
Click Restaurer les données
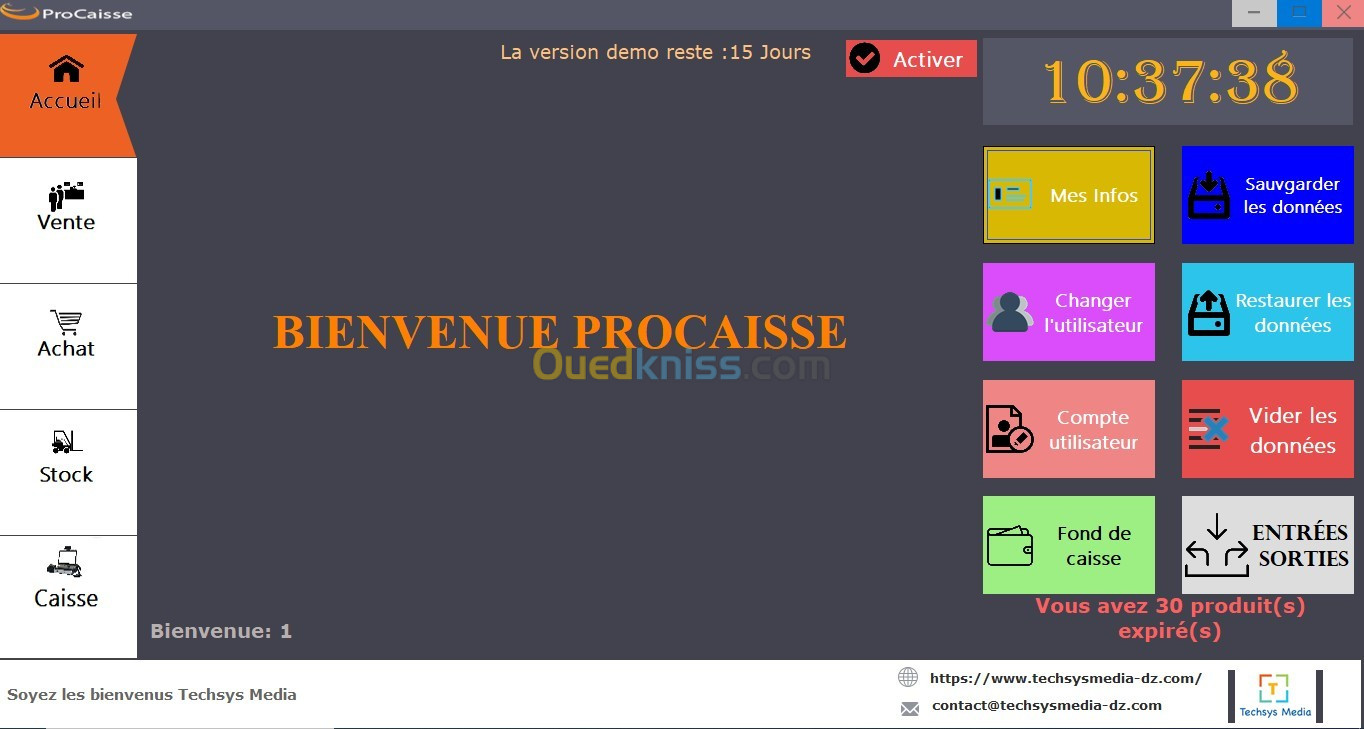[x=1268, y=312]
